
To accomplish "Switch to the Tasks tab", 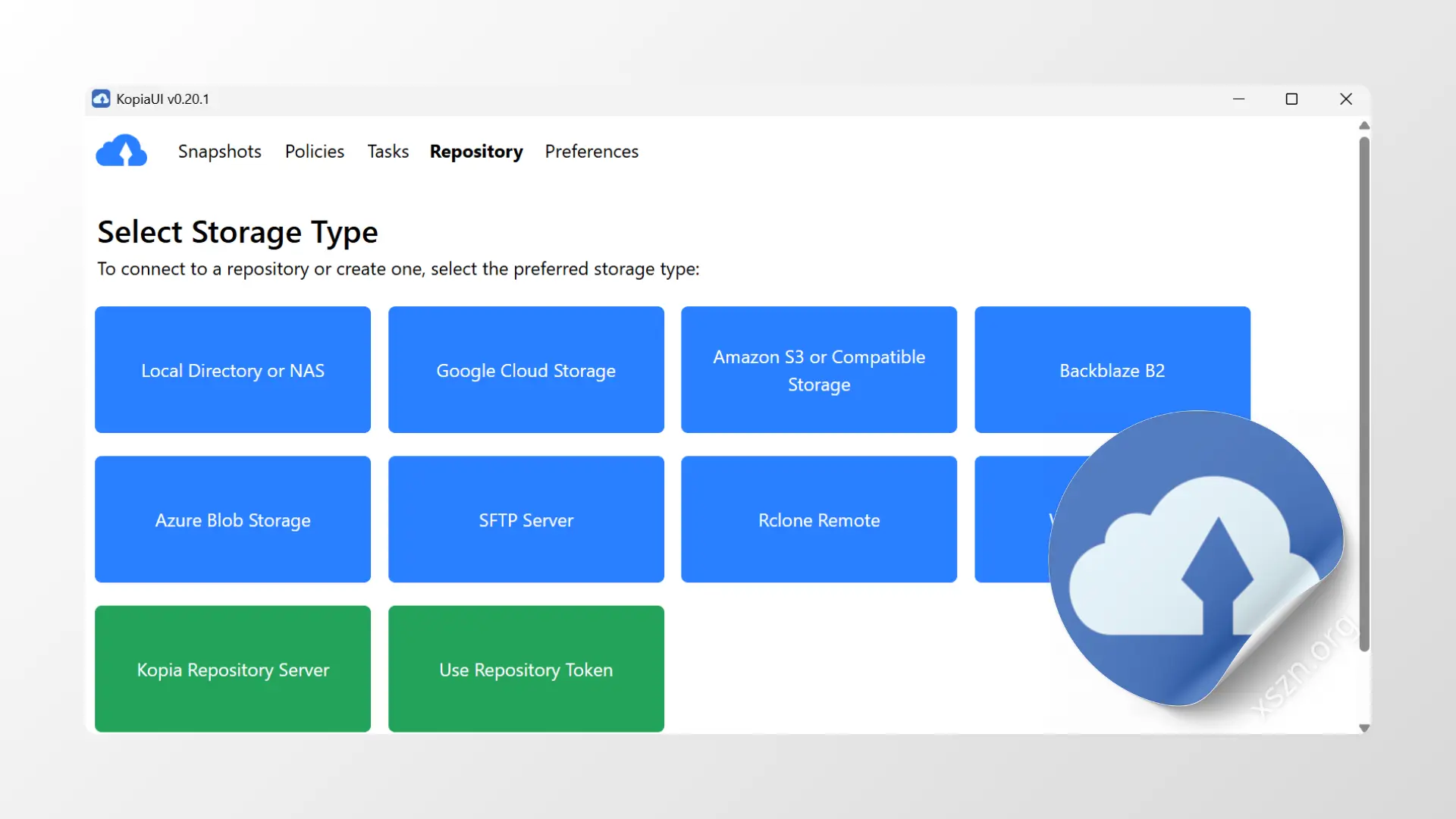I will (388, 152).
